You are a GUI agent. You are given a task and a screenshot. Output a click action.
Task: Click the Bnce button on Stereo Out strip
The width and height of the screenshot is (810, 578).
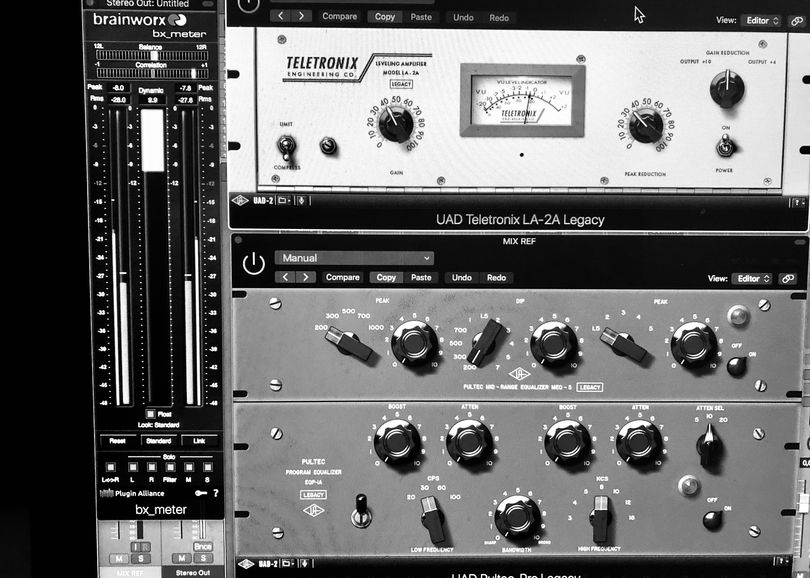[x=202, y=546]
